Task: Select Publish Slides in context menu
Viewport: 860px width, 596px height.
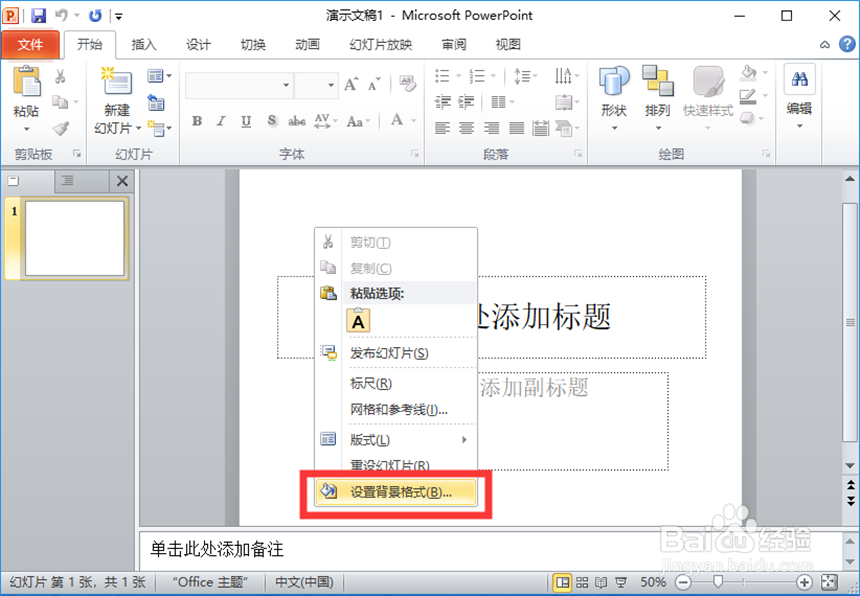Action: pyautogui.click(x=395, y=353)
